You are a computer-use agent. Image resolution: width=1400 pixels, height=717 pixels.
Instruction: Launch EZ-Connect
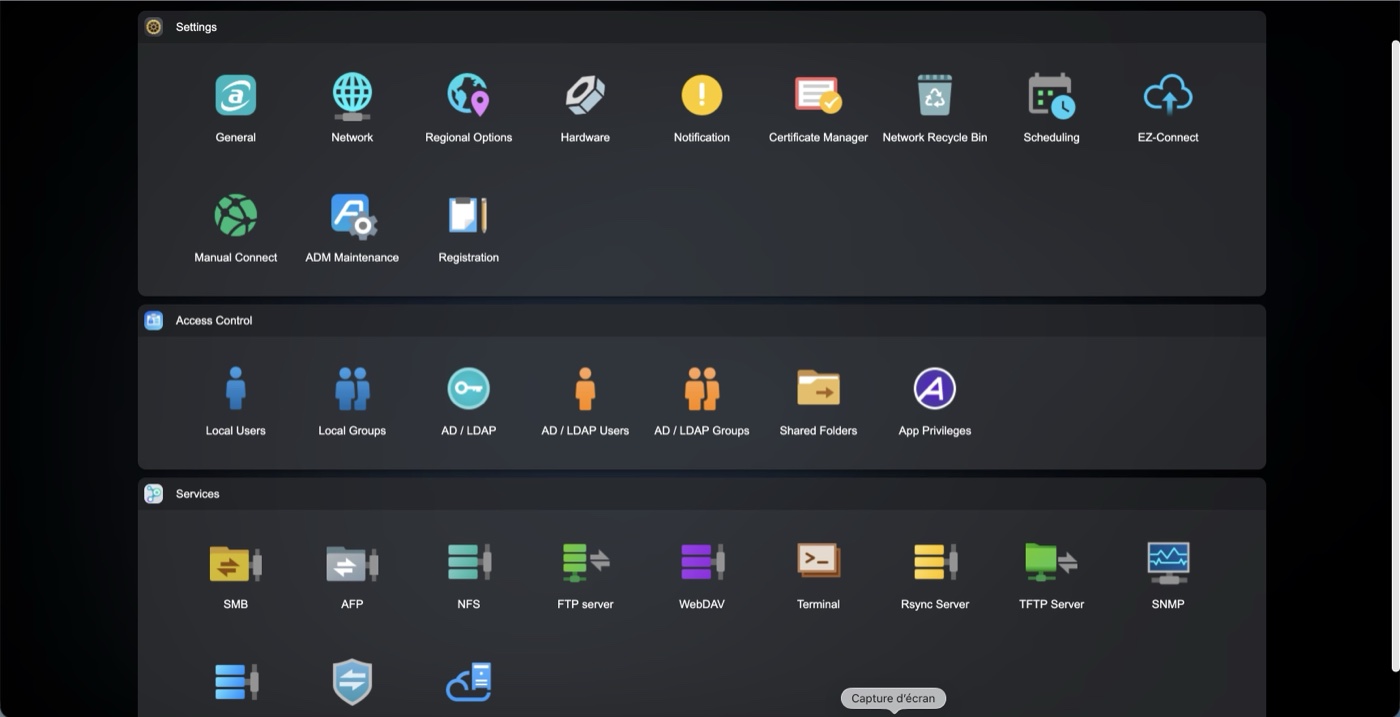(1168, 96)
